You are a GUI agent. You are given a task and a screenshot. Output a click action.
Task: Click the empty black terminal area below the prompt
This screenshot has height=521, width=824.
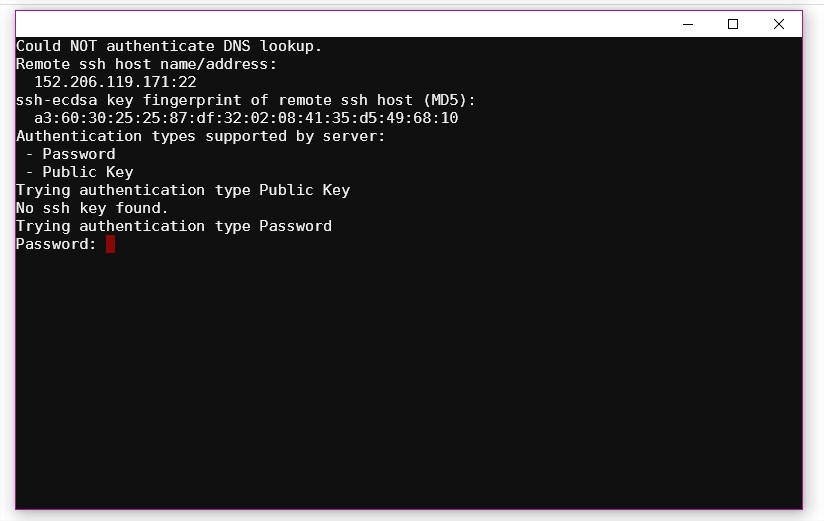409,381
